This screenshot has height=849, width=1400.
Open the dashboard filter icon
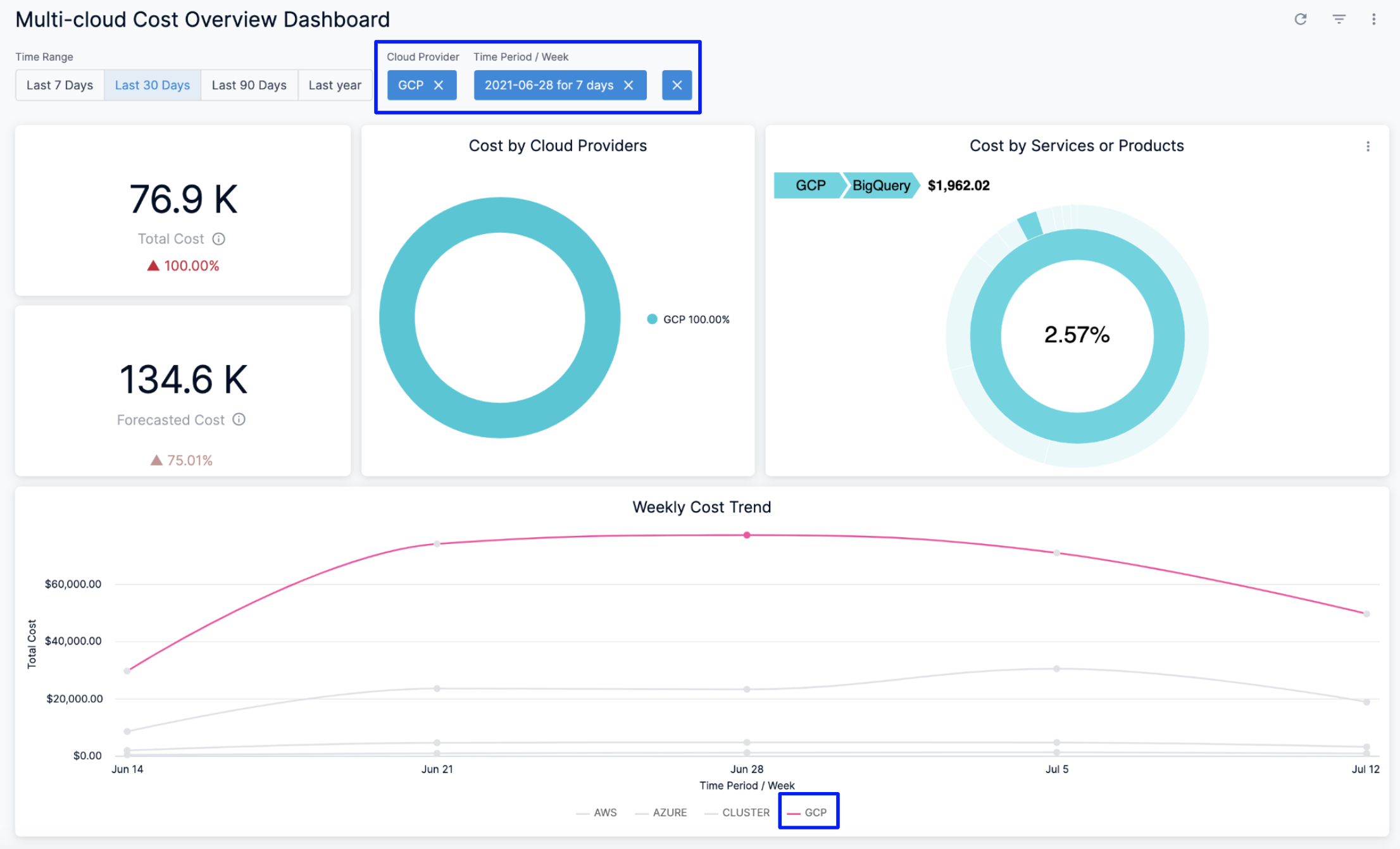1339,20
